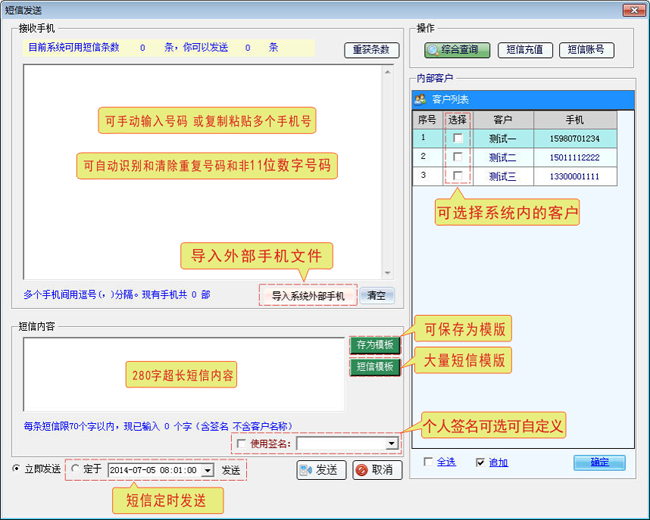This screenshot has height=520, width=650.
Task: Close the 短信发送 window
Action: (630, 9)
